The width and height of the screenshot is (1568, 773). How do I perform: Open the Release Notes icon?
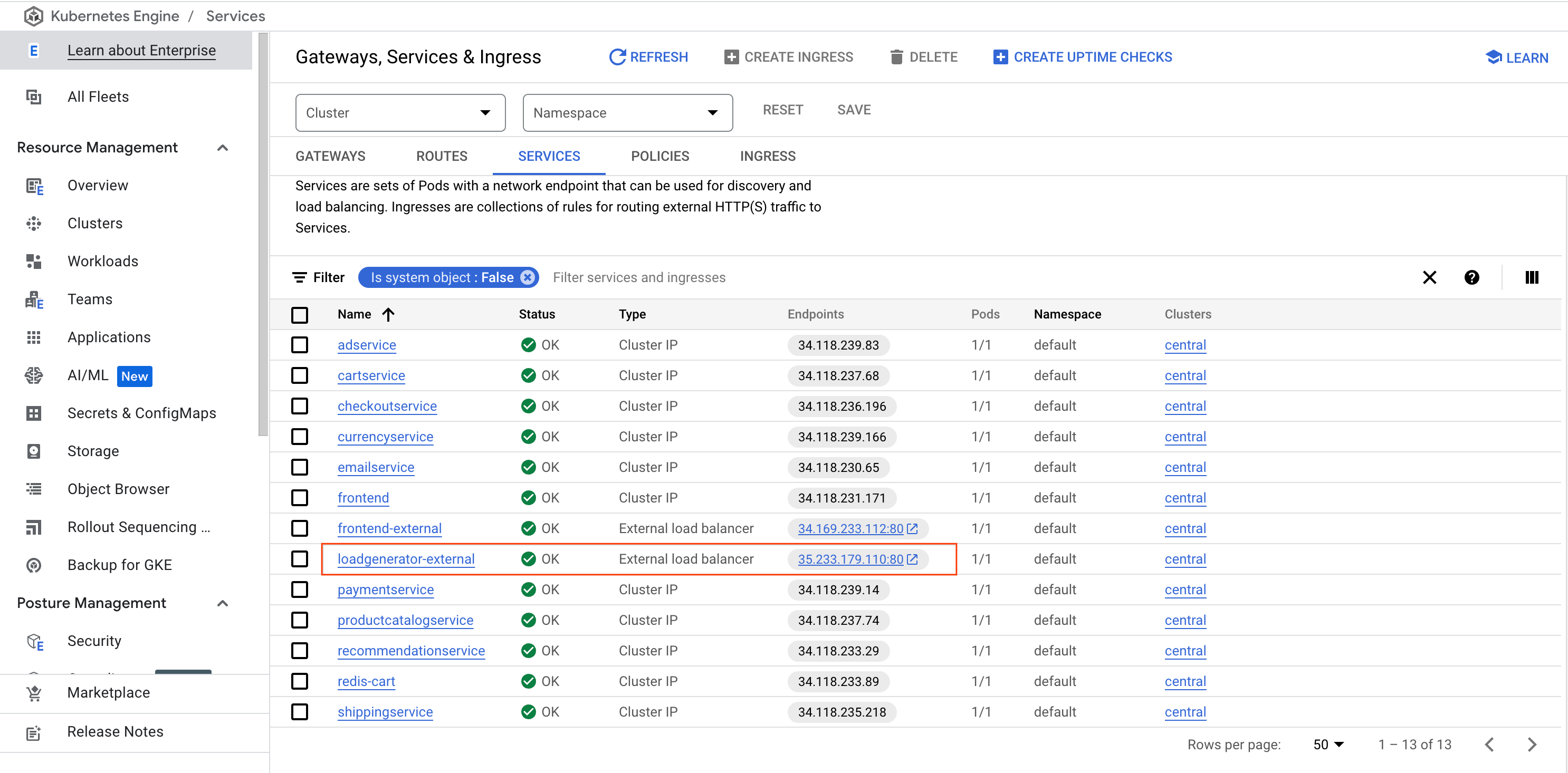point(34,732)
